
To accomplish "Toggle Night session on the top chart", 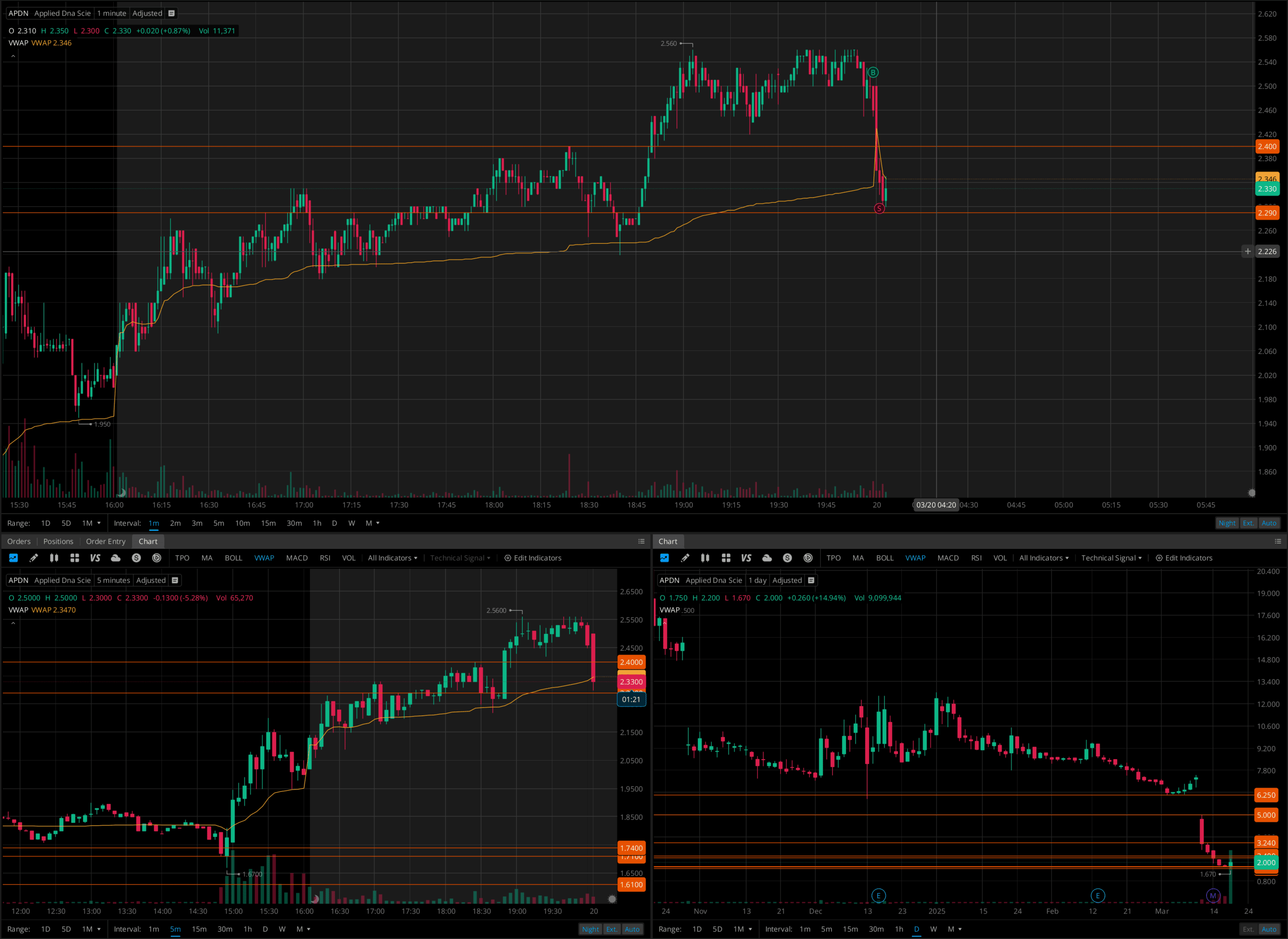I will 1227,523.
